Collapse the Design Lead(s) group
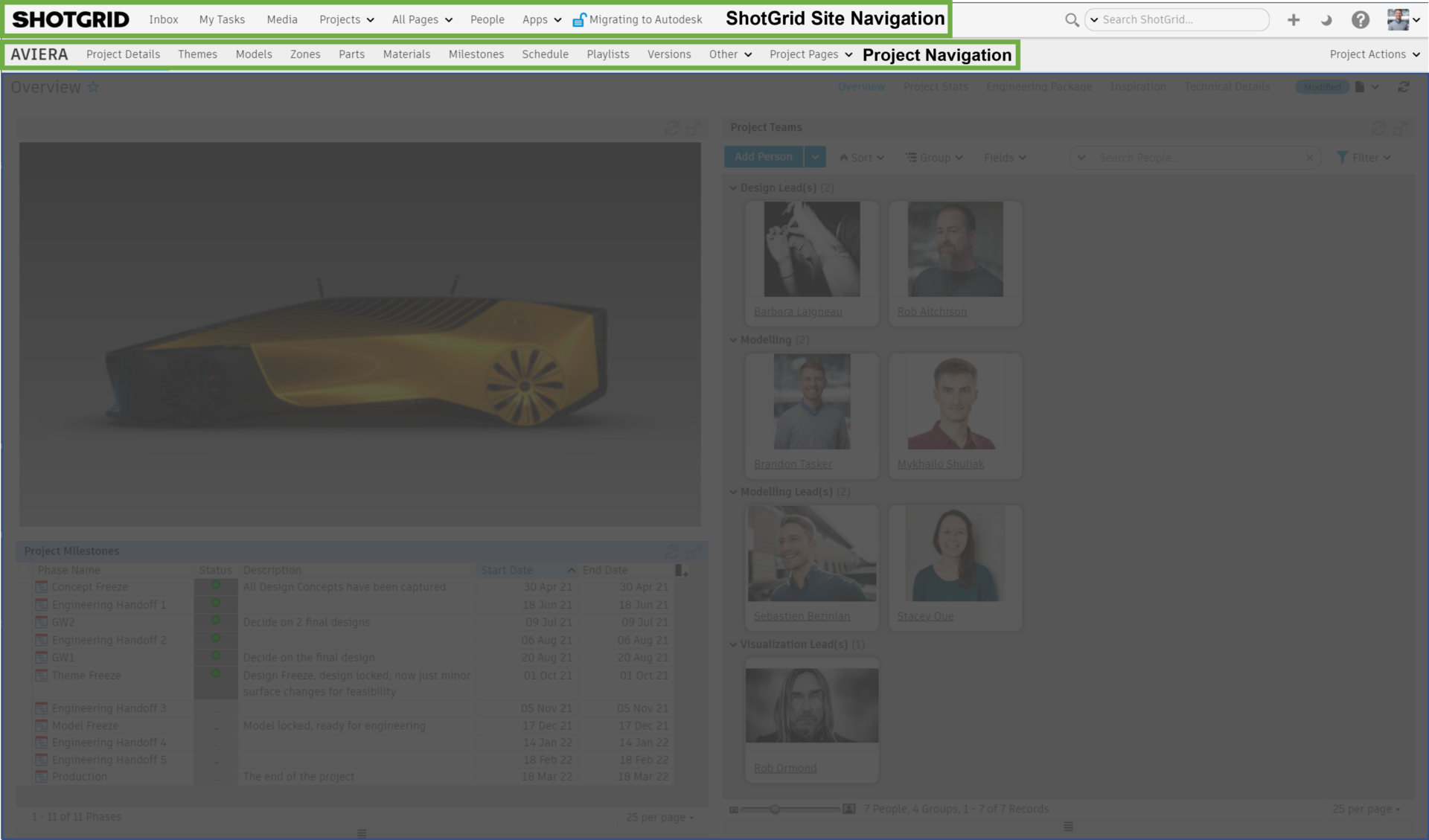The image size is (1429, 840). [x=732, y=187]
